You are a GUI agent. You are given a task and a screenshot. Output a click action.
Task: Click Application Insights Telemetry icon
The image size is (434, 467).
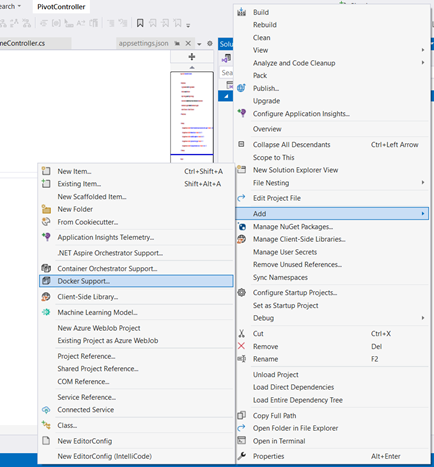tap(46, 237)
